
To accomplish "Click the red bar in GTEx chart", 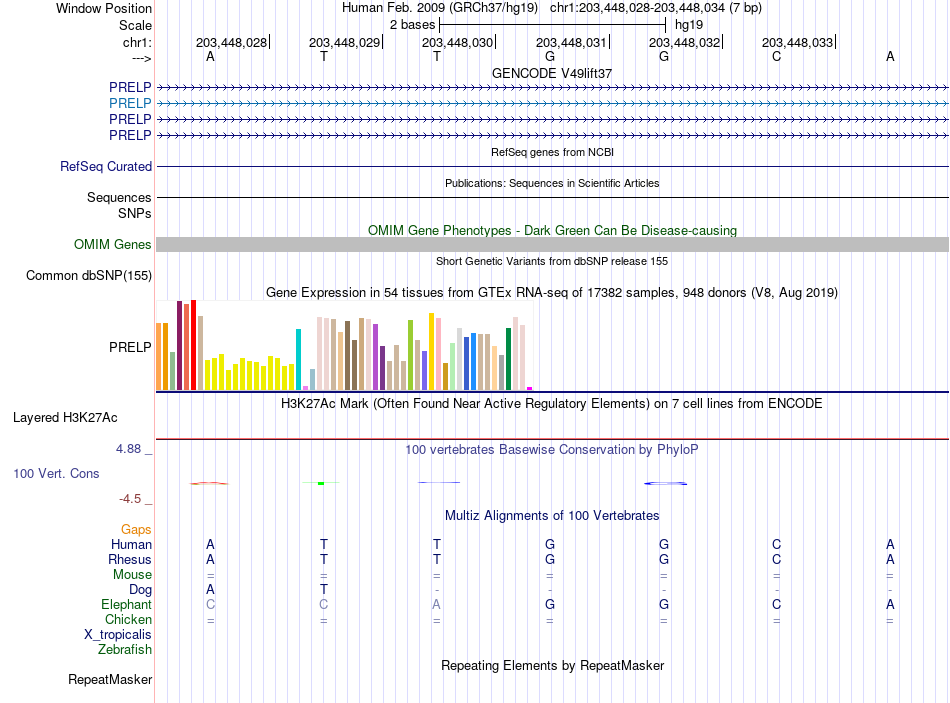I will coord(193,345).
